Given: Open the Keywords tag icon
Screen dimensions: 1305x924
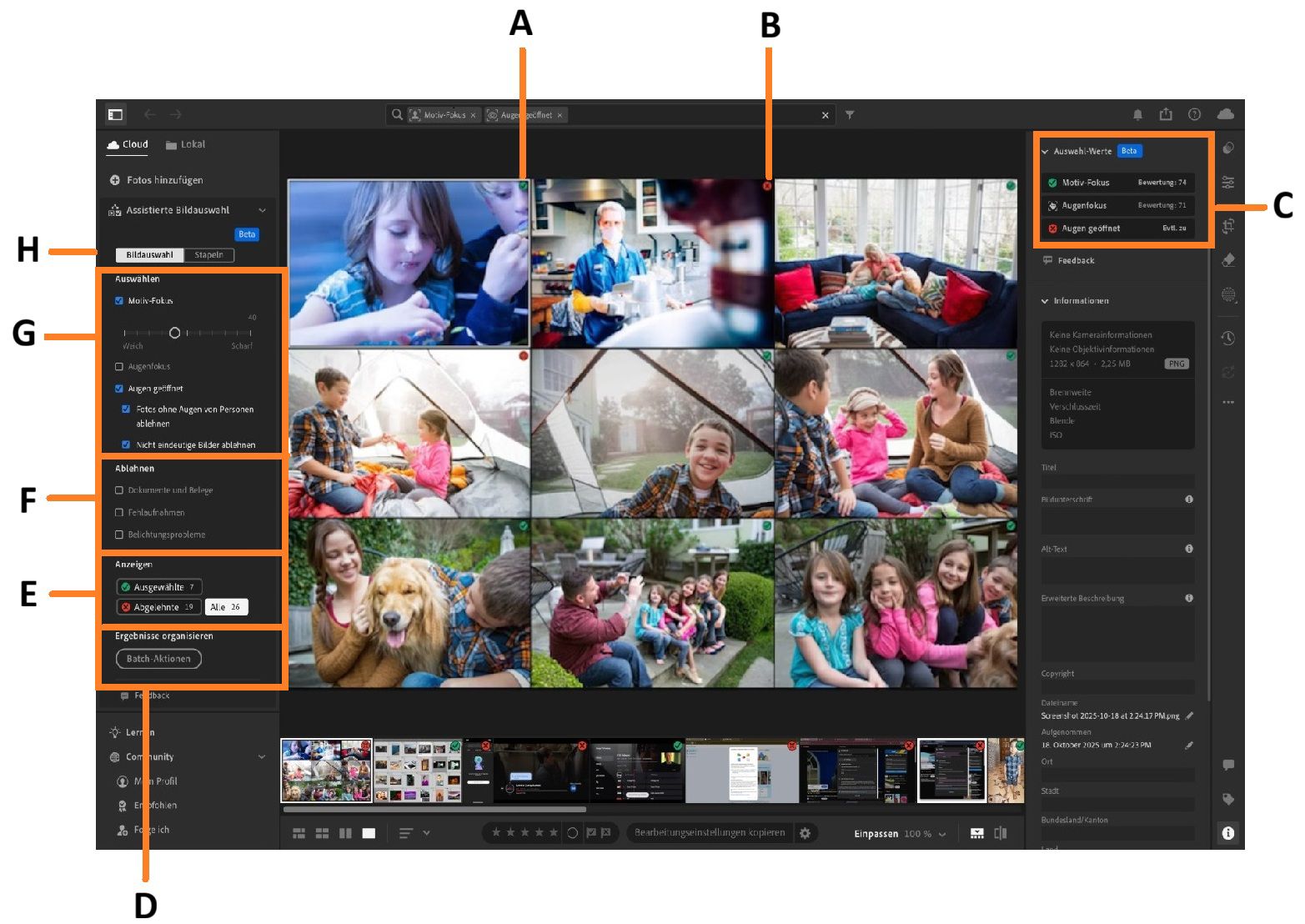Looking at the screenshot, I should [1228, 799].
